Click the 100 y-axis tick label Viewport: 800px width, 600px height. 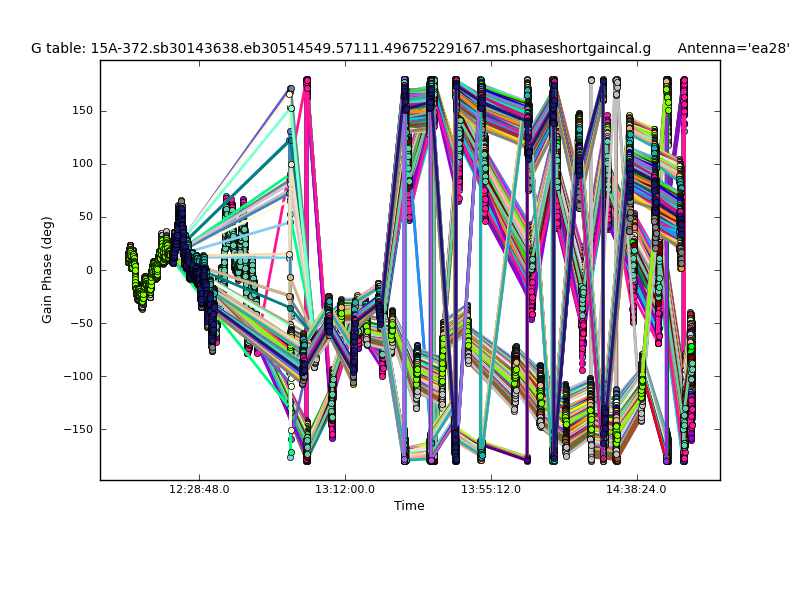pos(82,164)
